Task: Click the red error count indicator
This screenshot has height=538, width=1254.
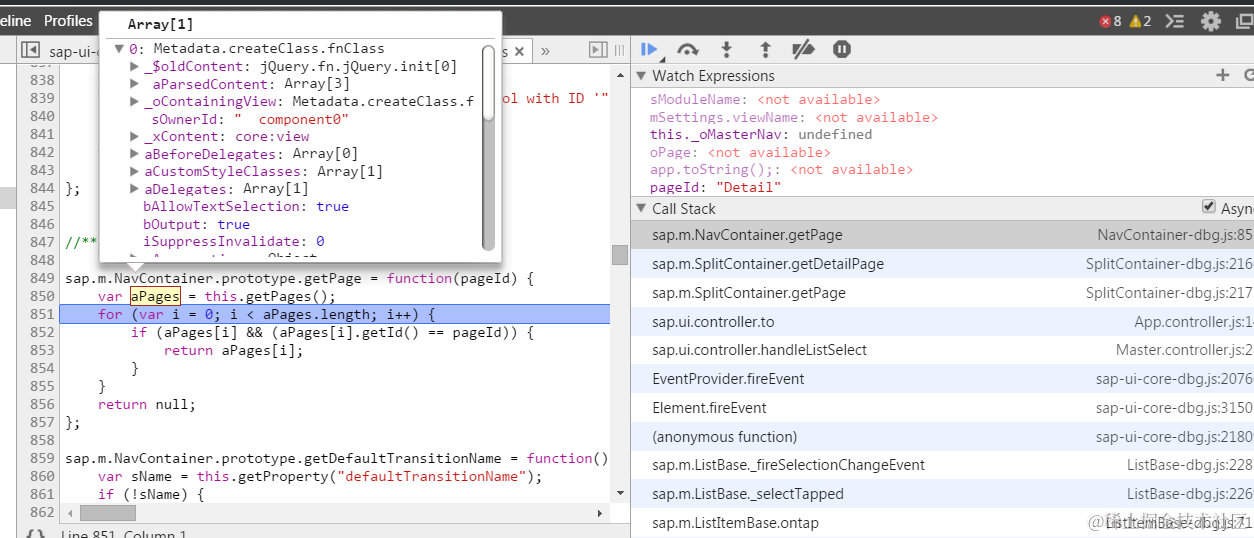Action: point(1110,21)
